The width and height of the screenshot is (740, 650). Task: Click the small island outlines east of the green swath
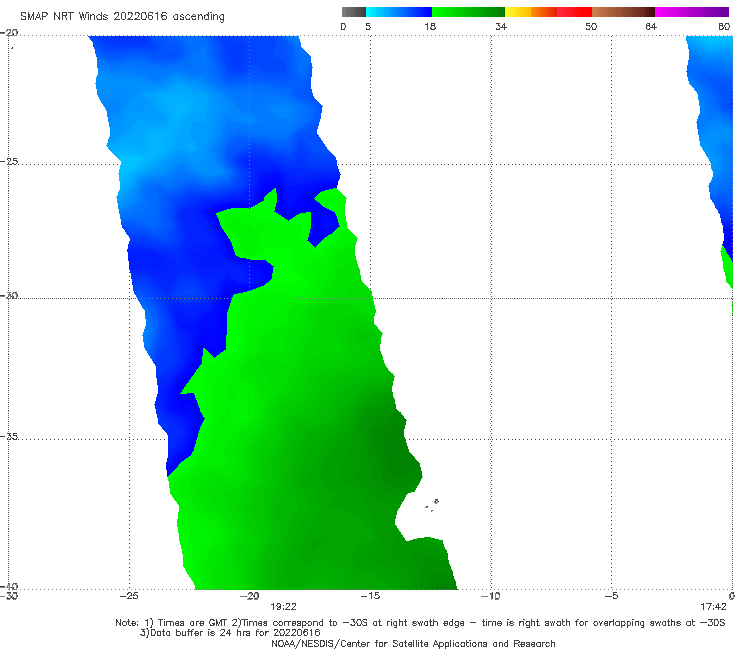pyautogui.click(x=432, y=505)
